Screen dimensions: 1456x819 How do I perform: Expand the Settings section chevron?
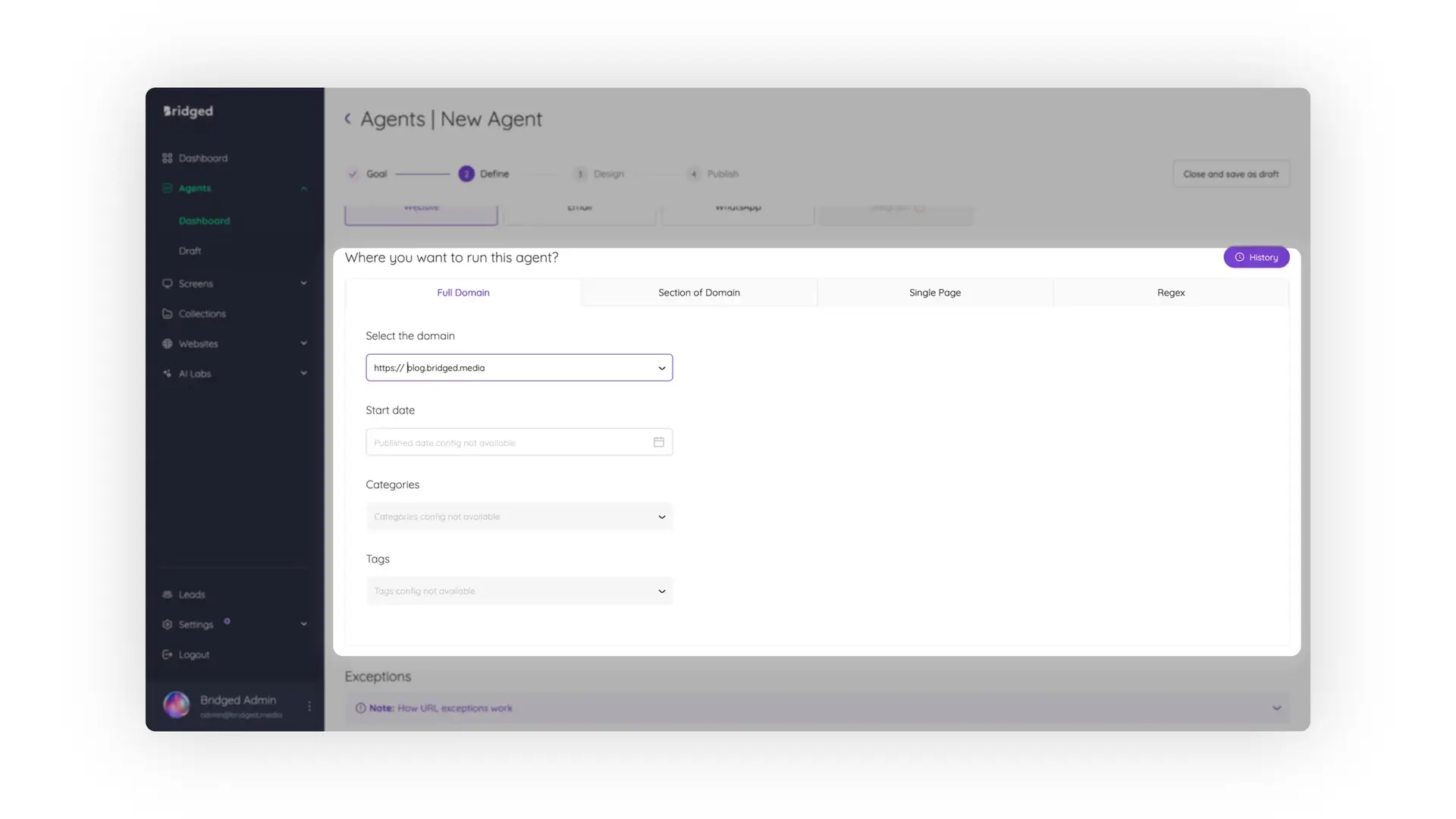pos(303,624)
